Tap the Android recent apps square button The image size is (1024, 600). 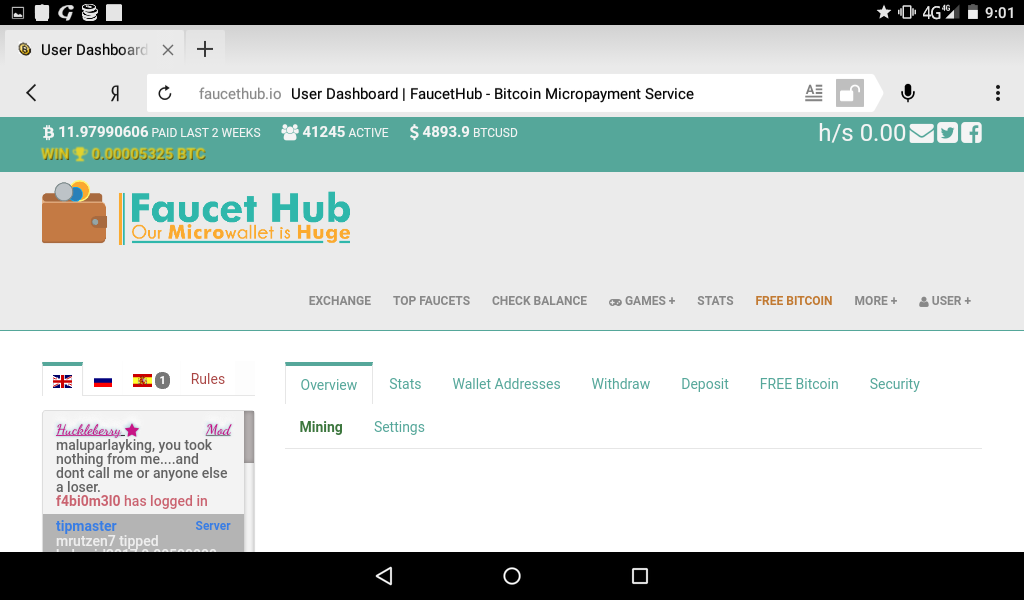(x=640, y=576)
